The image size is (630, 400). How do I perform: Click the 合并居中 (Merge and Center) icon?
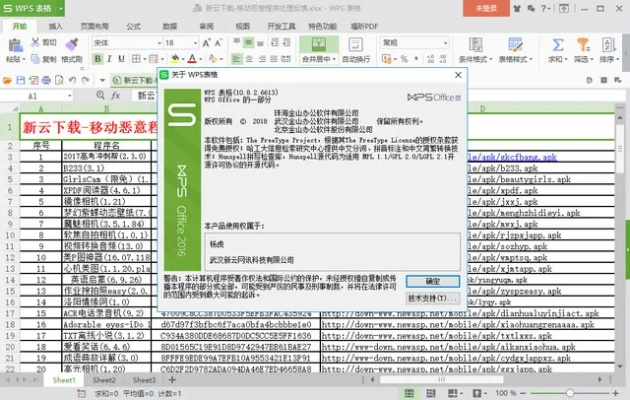315,44
